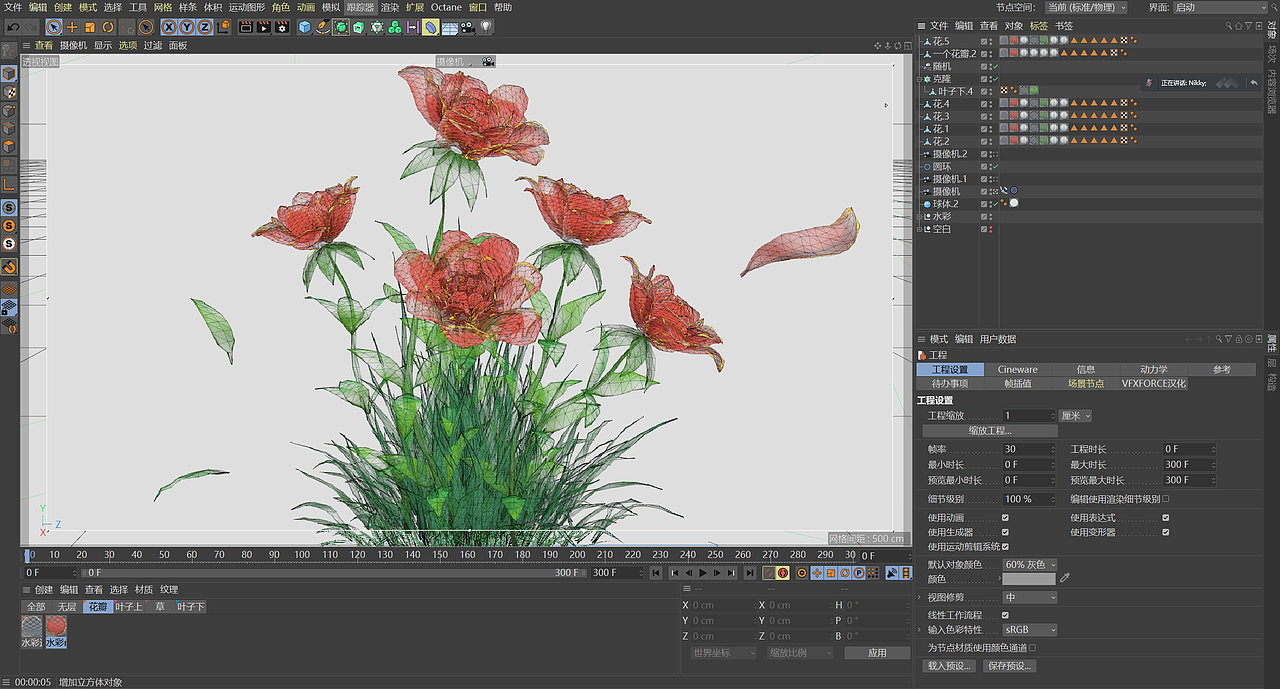This screenshot has height=689, width=1280.
Task: Click the 载入预设... button
Action: tap(950, 666)
